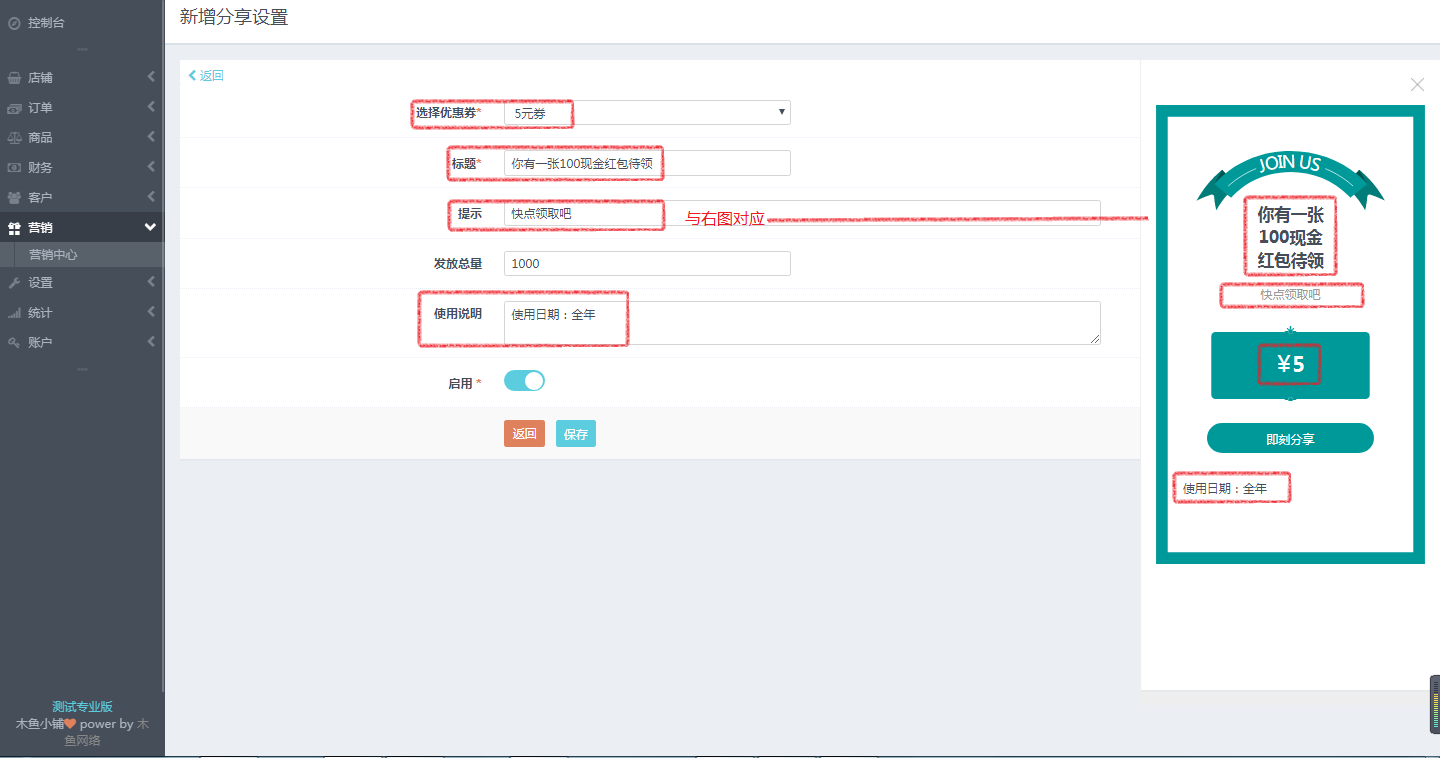Close the preview panel with X
Image resolution: width=1440 pixels, height=763 pixels.
1417,85
